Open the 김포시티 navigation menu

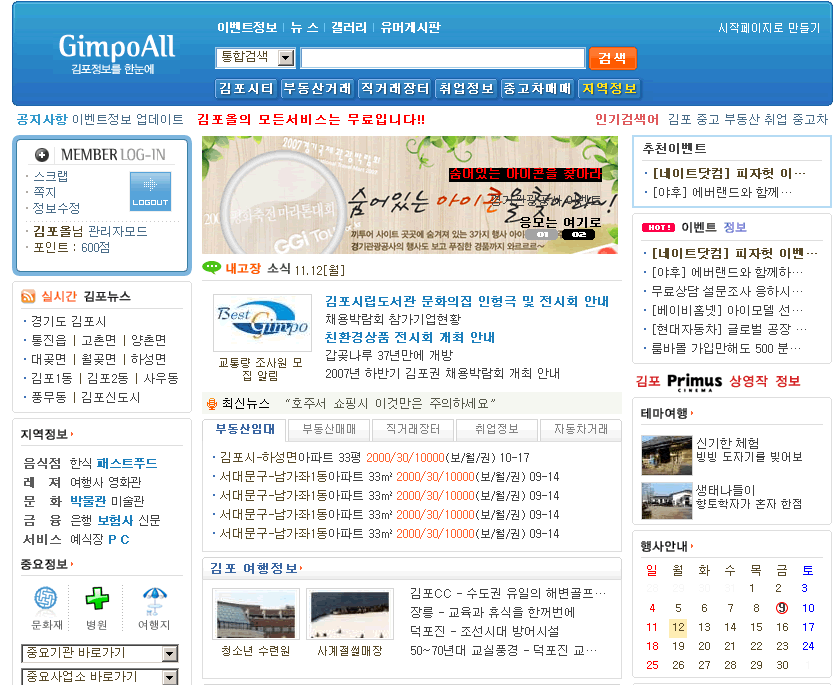(246, 88)
